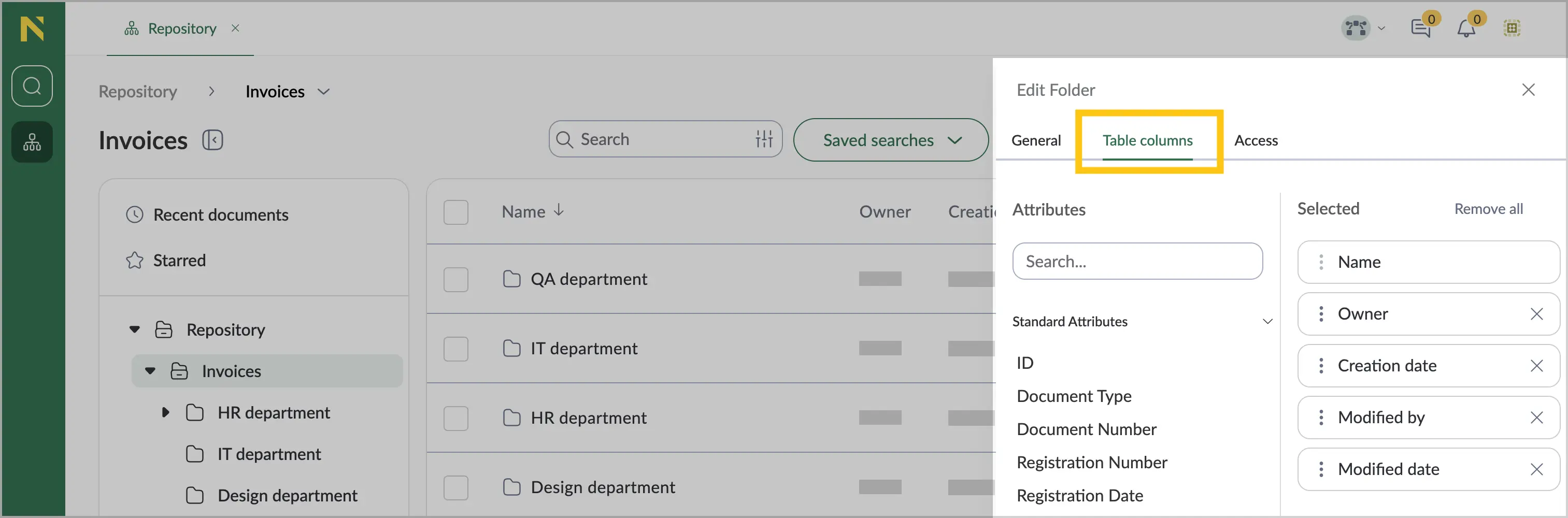Add the Registration Date attribute
Image resolution: width=1568 pixels, height=518 pixels.
1080,496
